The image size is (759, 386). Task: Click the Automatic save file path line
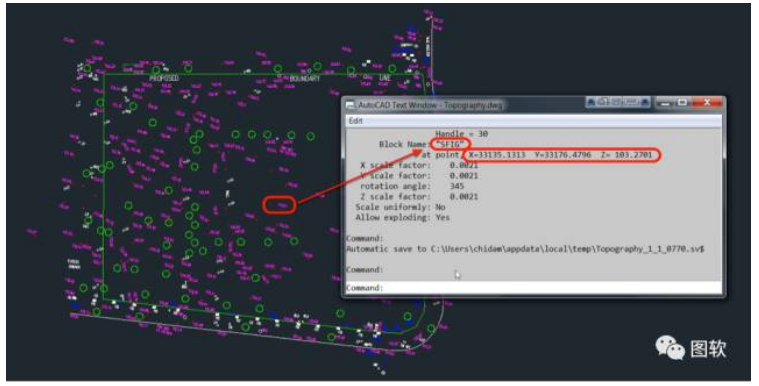tap(525, 249)
